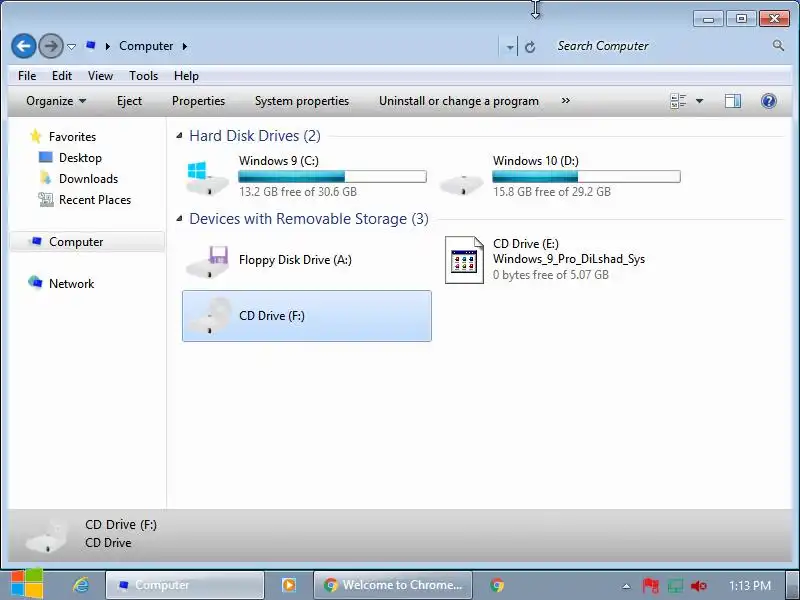Select the Windows 10 (D:) drive icon
This screenshot has width=800, height=600.
[x=461, y=184]
